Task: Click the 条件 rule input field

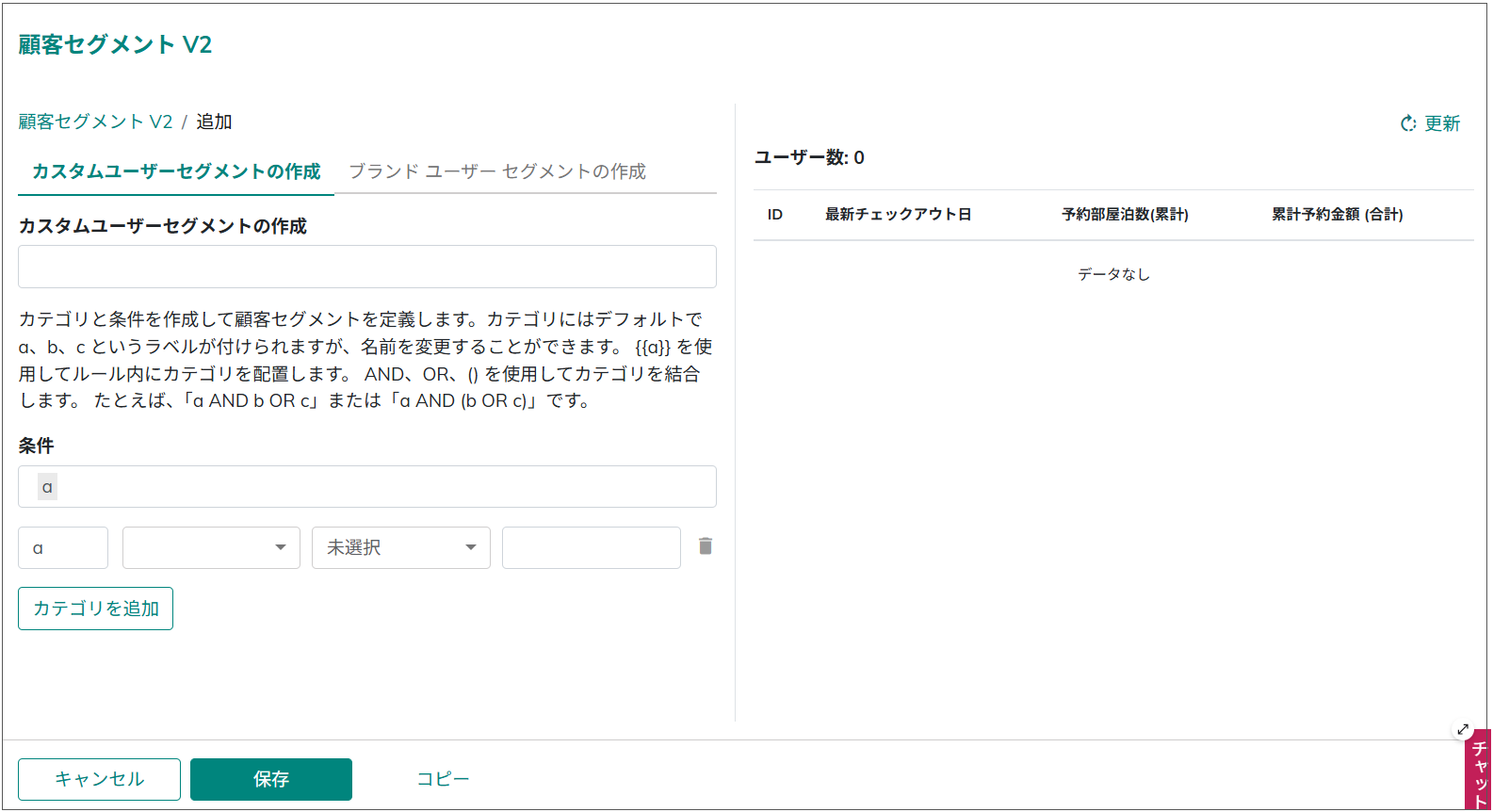Action: click(x=367, y=487)
